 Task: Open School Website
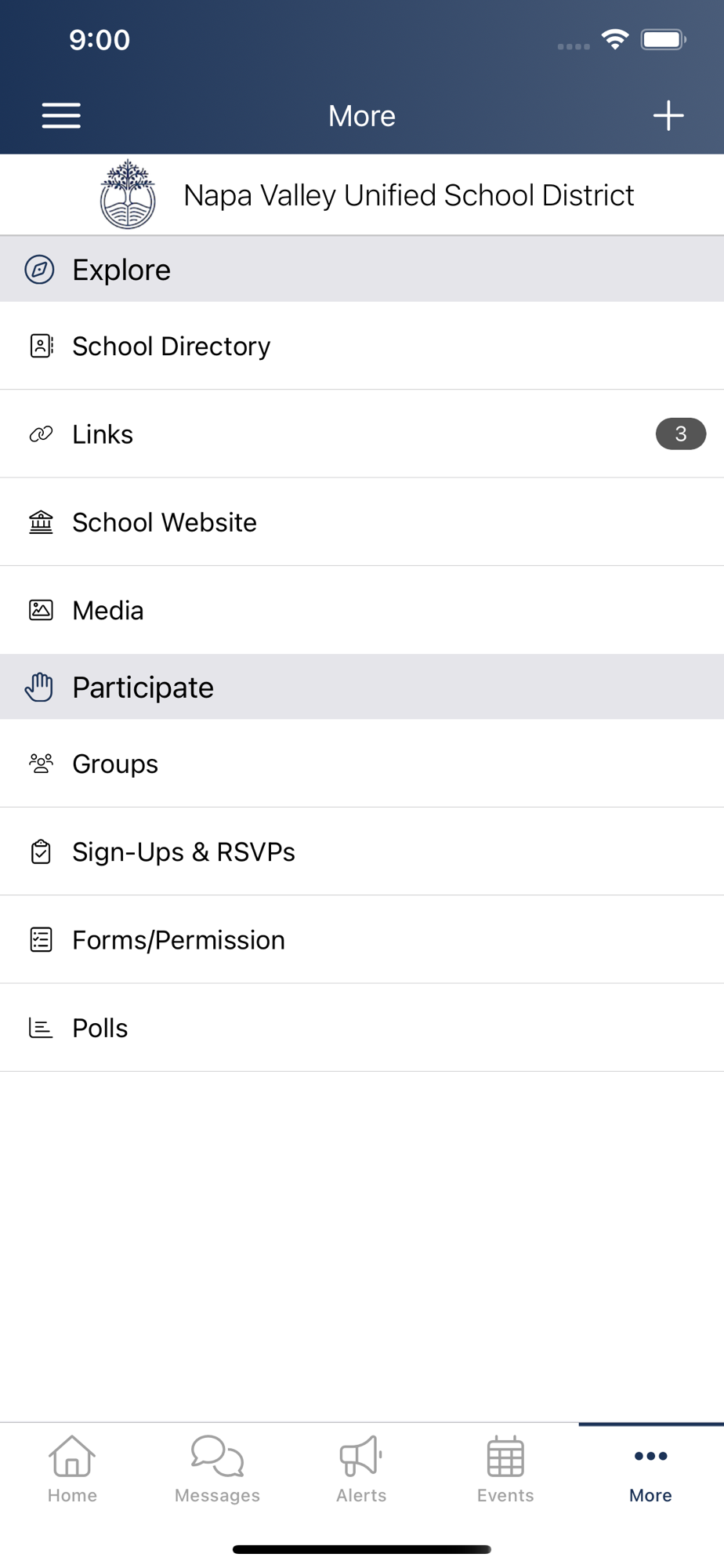tap(362, 522)
